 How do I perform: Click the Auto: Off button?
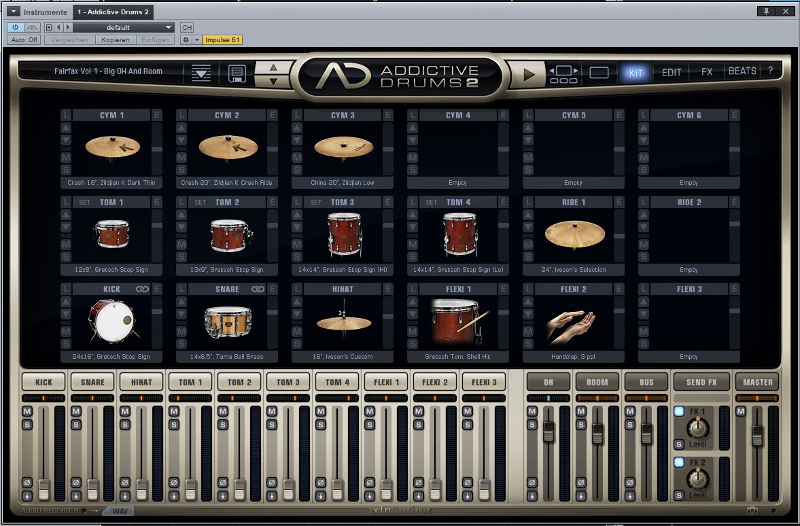(x=24, y=40)
